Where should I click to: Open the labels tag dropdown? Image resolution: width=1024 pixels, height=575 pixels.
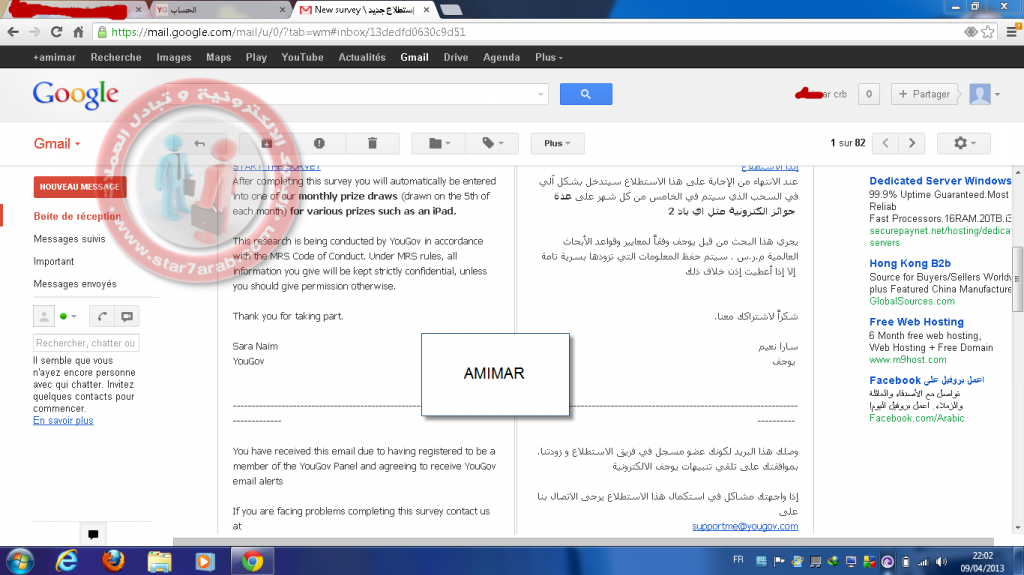click(x=492, y=143)
